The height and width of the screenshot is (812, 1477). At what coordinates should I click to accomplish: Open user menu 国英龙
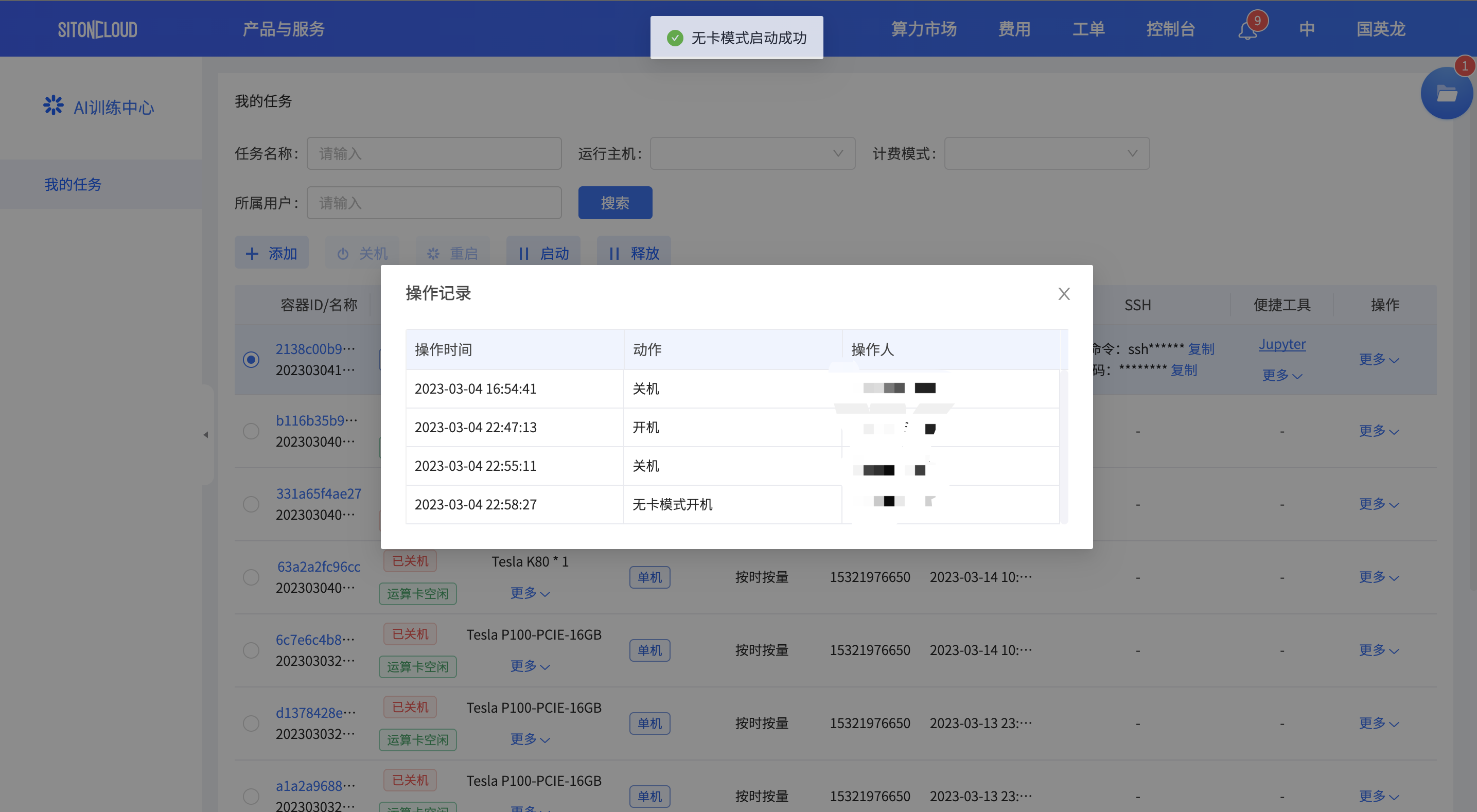coord(1381,29)
